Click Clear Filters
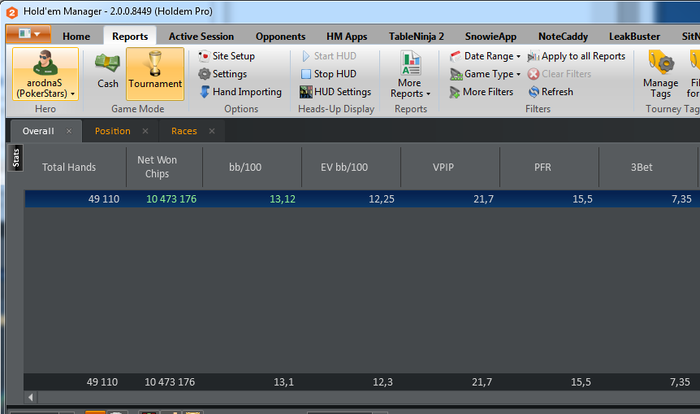The image size is (700, 414). pos(559,74)
